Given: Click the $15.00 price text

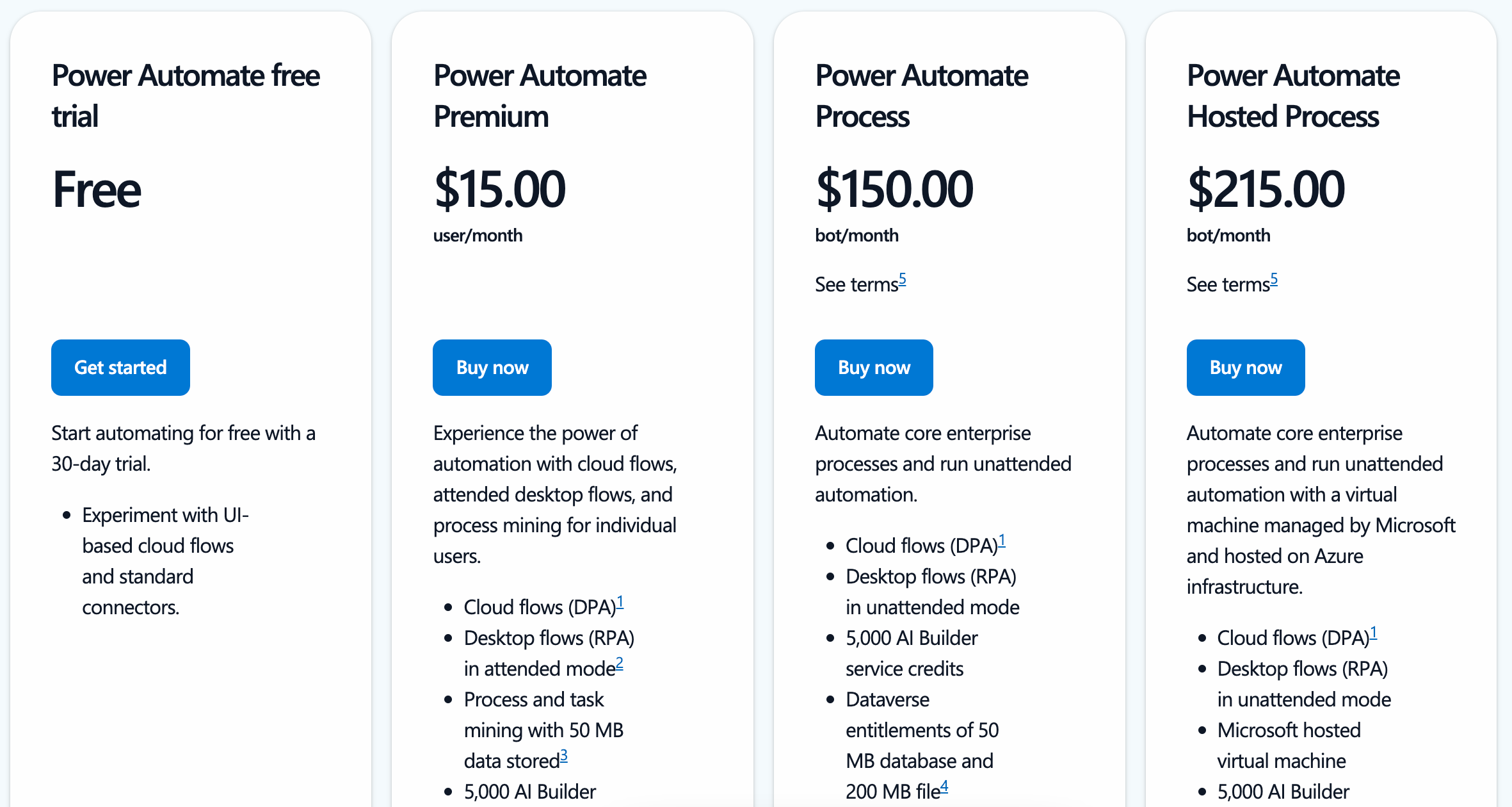Looking at the screenshot, I should [499, 189].
